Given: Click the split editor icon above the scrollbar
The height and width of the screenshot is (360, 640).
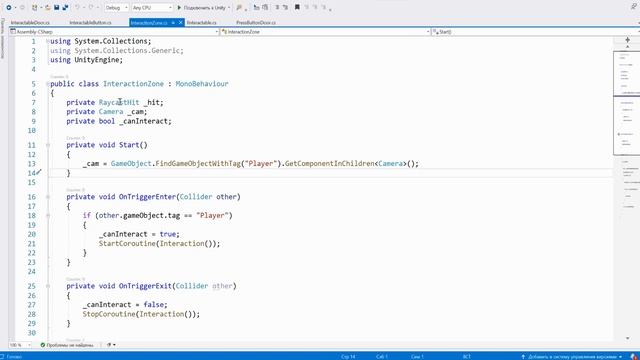Looking at the screenshot, I should pos(627,40).
